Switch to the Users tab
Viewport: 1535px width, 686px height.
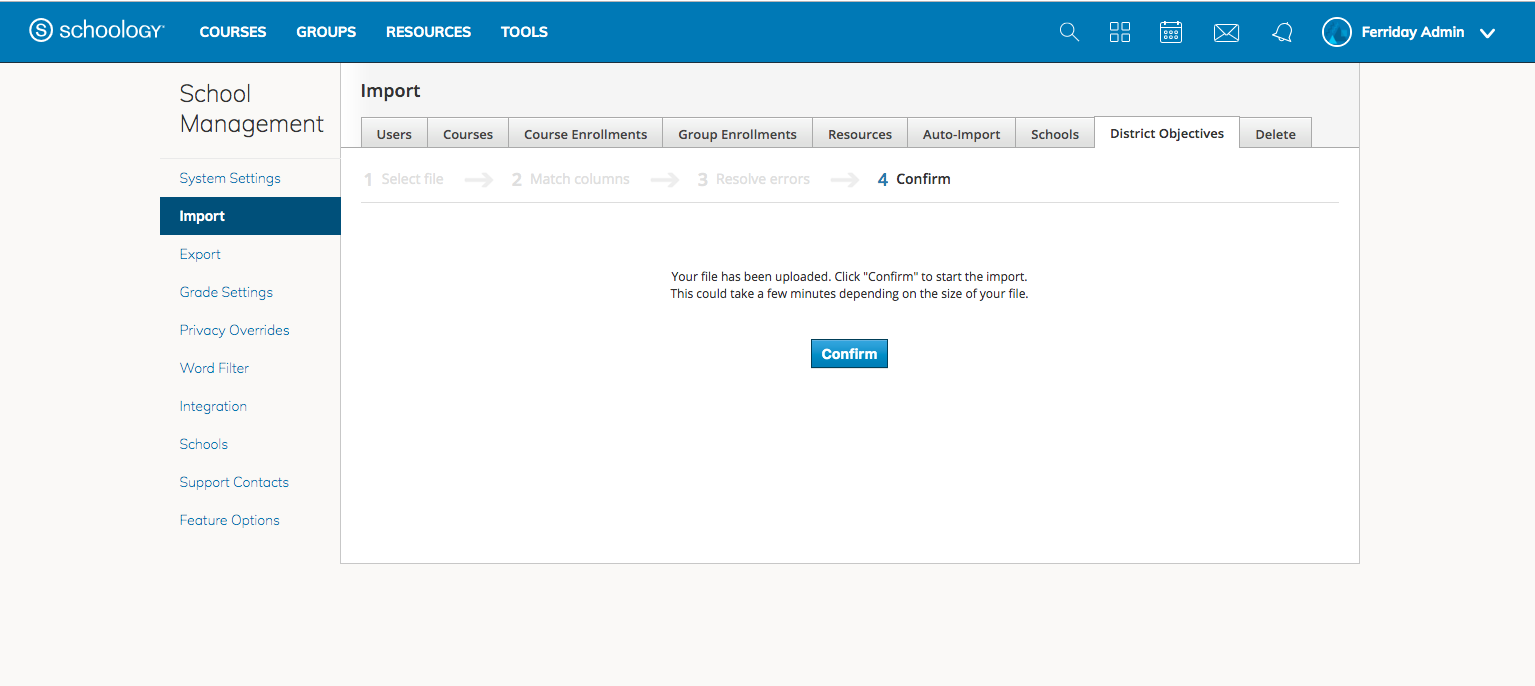tap(394, 134)
